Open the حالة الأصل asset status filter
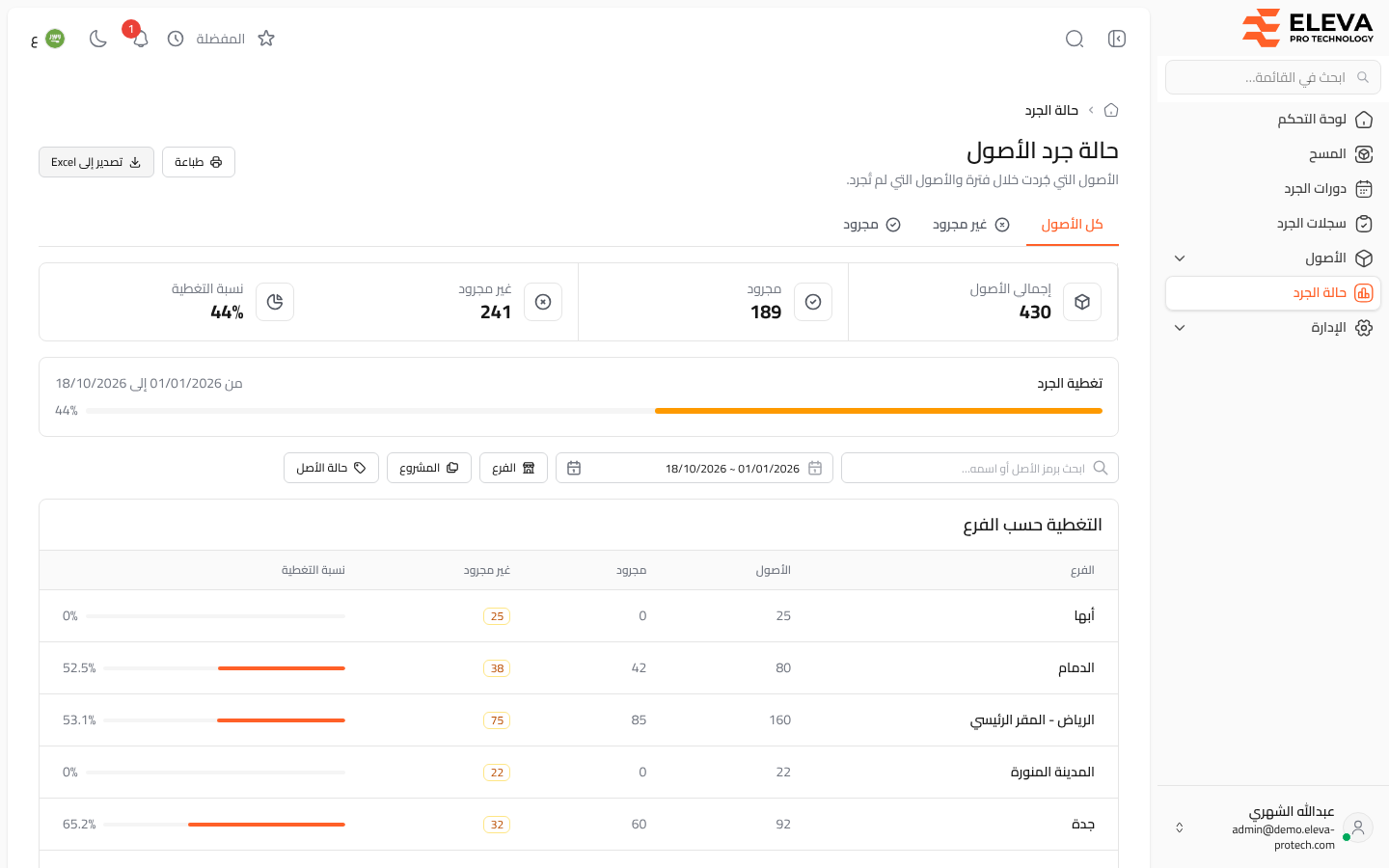The image size is (1389, 868). coord(331,468)
